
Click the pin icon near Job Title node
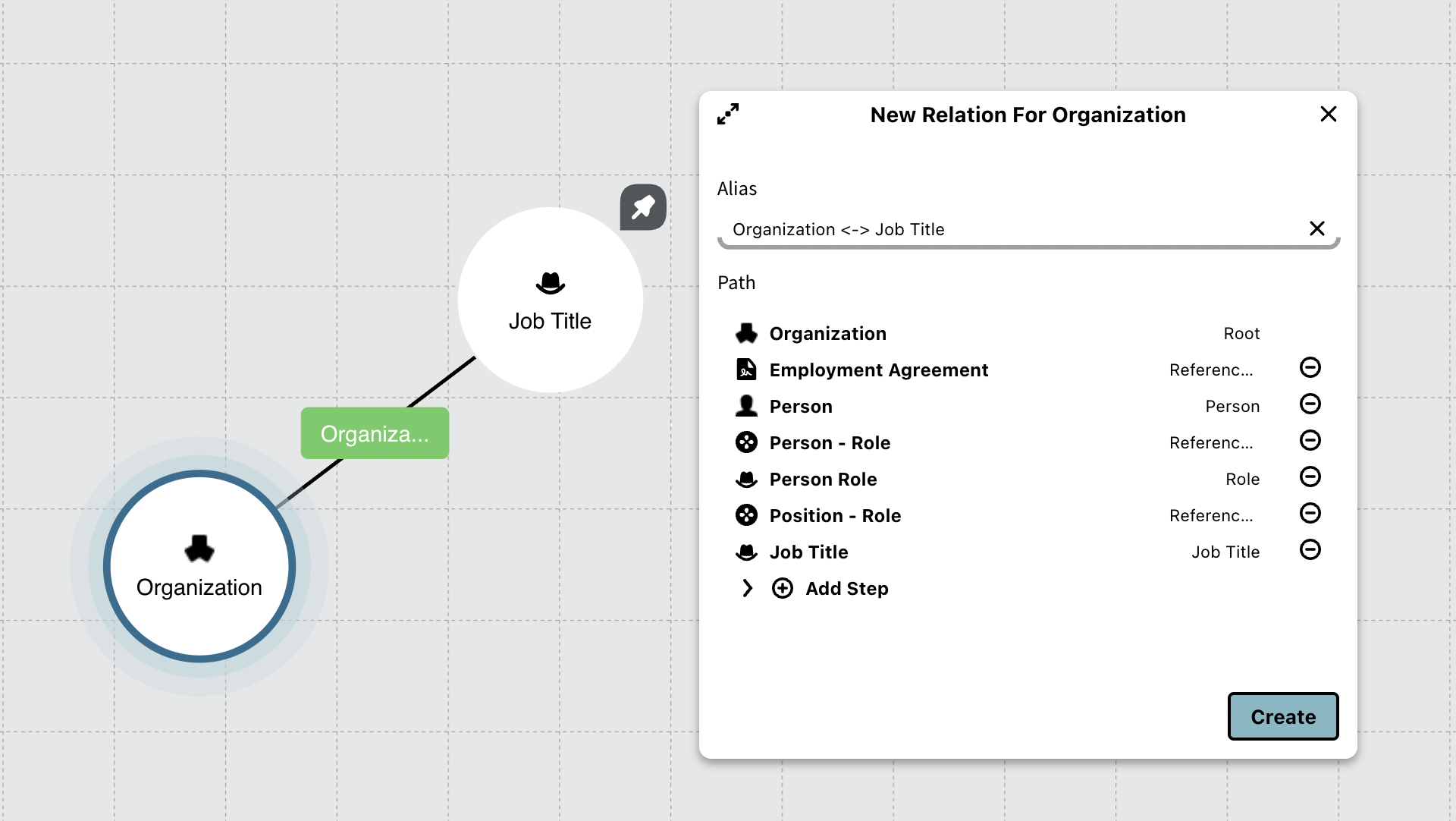pyautogui.click(x=643, y=207)
